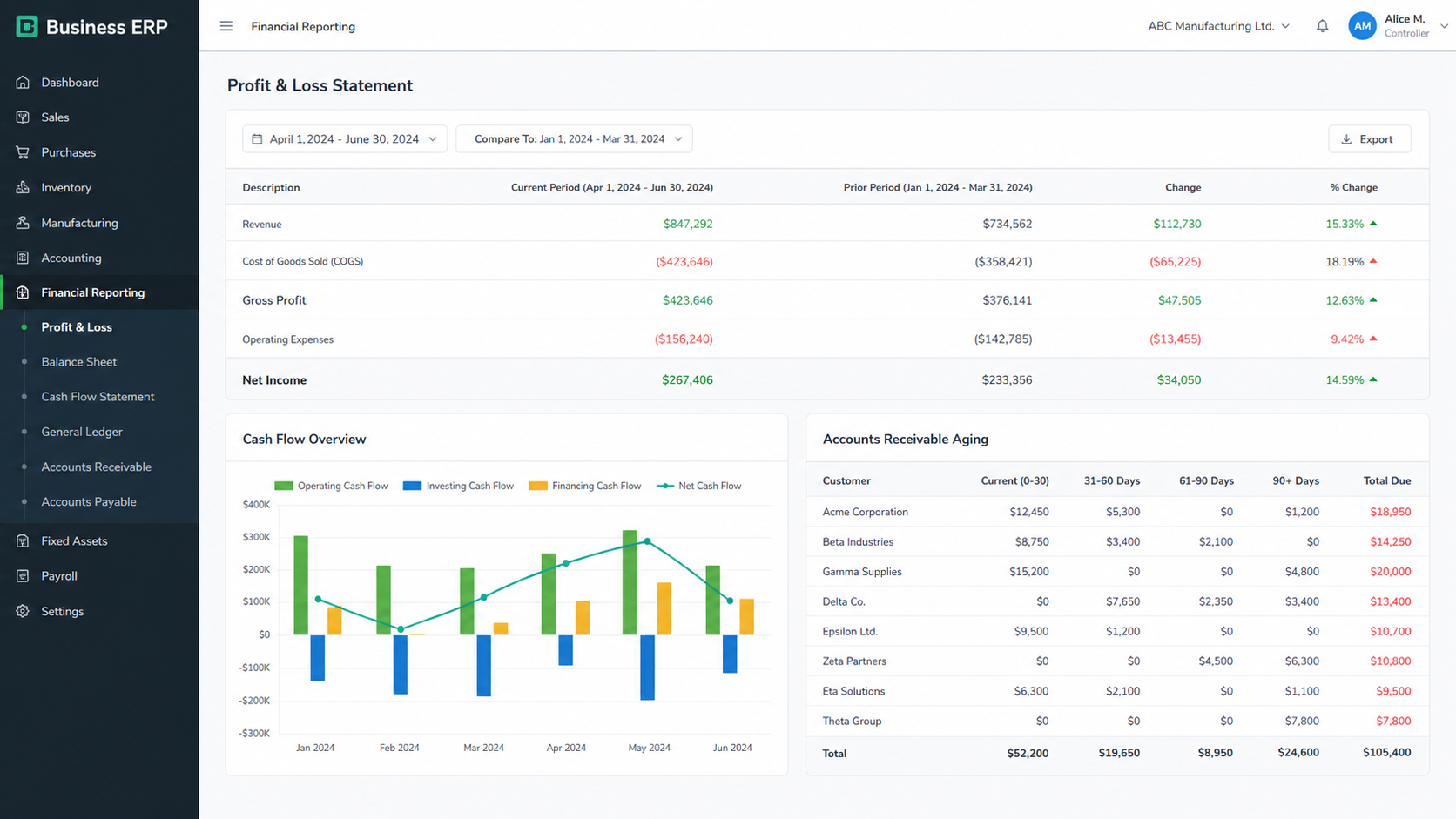Open the ABC Manufacturing Ltd. company selector
This screenshot has height=819, width=1456.
pyautogui.click(x=1218, y=26)
